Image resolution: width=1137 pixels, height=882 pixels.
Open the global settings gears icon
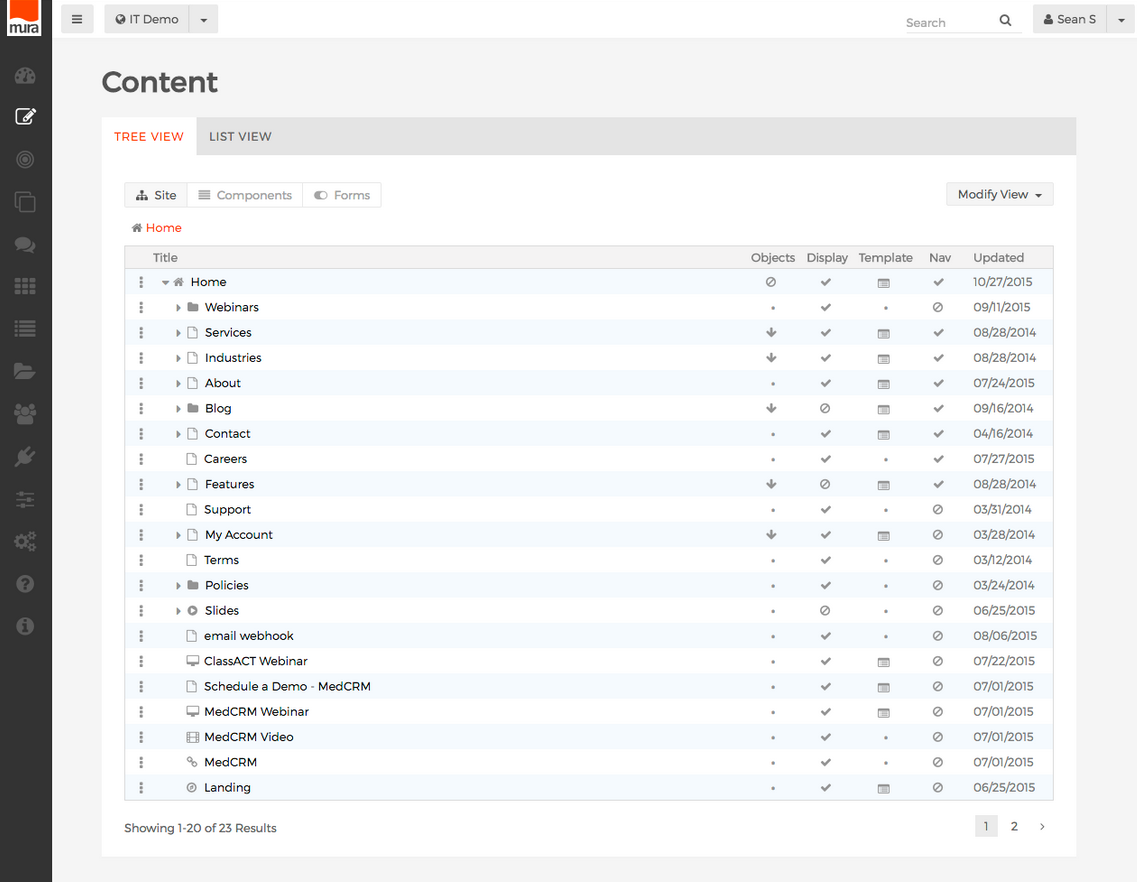(x=25, y=541)
